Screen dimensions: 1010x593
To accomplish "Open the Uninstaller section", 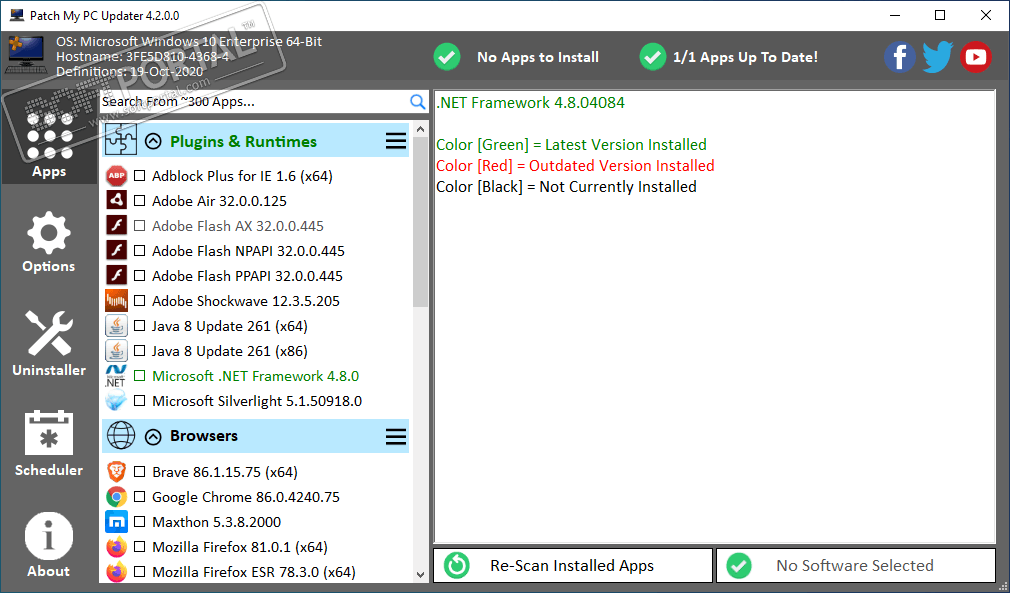I will 49,343.
